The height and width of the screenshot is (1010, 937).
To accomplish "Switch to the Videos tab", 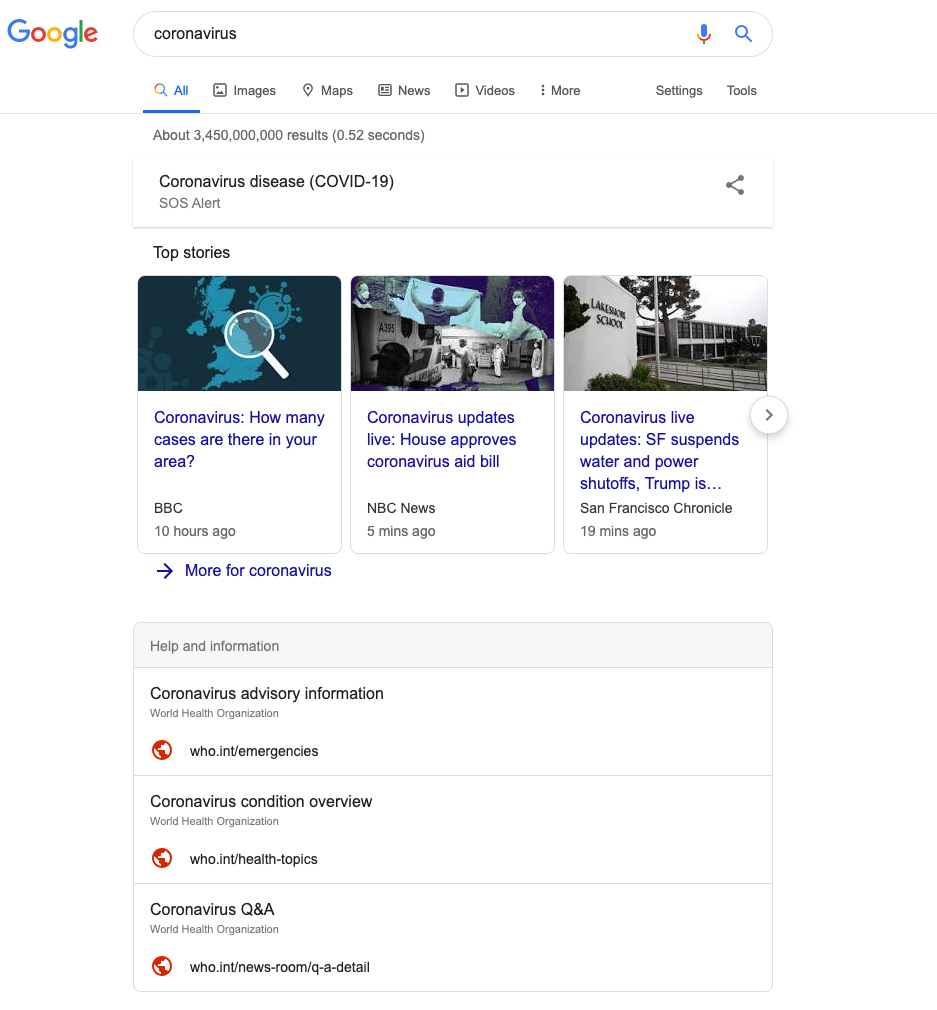I will point(485,90).
